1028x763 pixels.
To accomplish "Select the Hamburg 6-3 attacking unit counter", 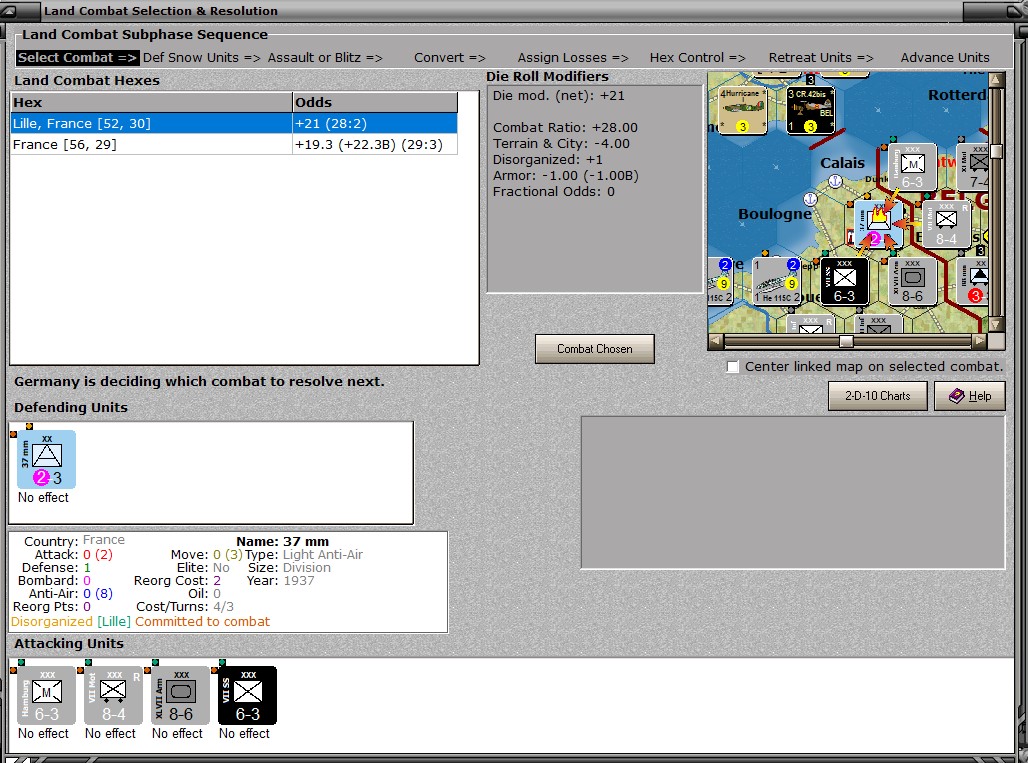I will [47, 695].
